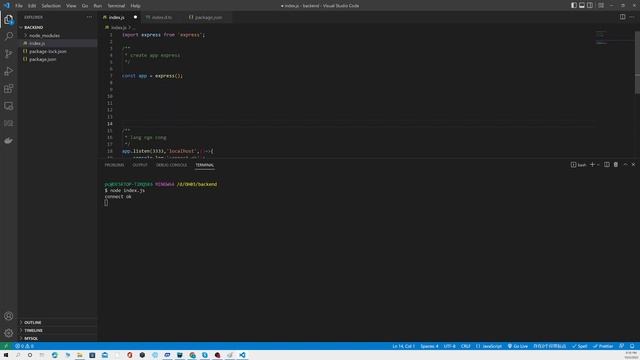The image size is (640, 360).
Task: Change indentation Spaces: 4
Action: point(429,346)
